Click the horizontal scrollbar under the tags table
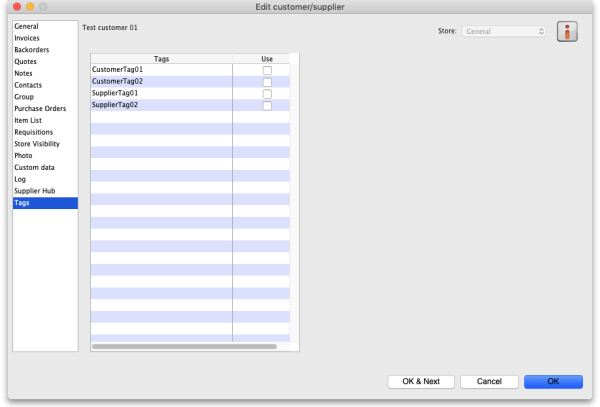 [184, 346]
